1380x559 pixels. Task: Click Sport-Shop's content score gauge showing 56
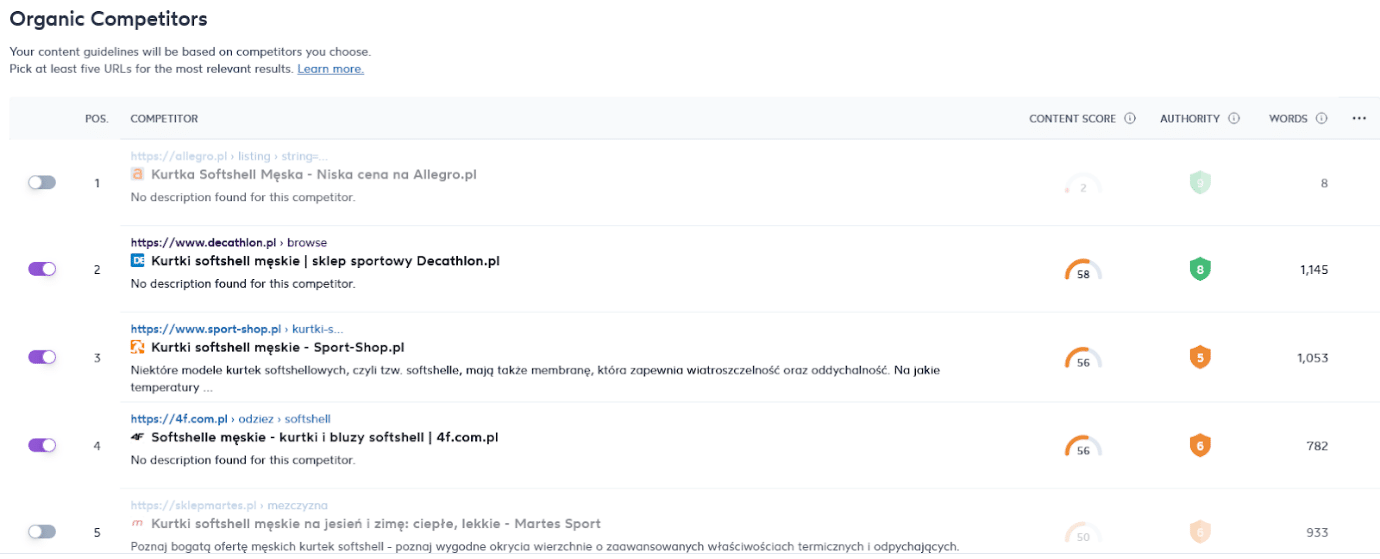click(1082, 359)
